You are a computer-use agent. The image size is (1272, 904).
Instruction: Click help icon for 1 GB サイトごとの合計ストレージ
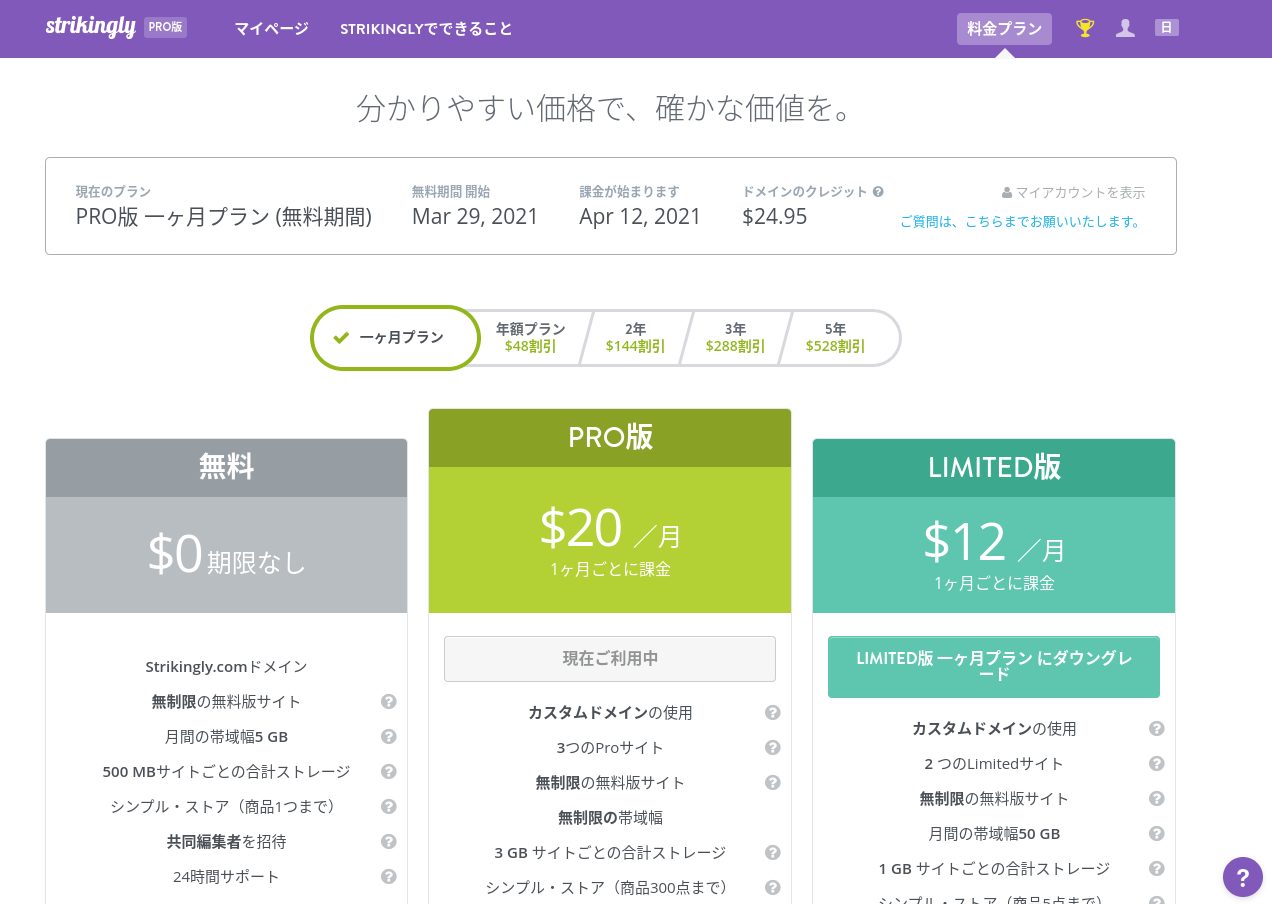click(1157, 869)
